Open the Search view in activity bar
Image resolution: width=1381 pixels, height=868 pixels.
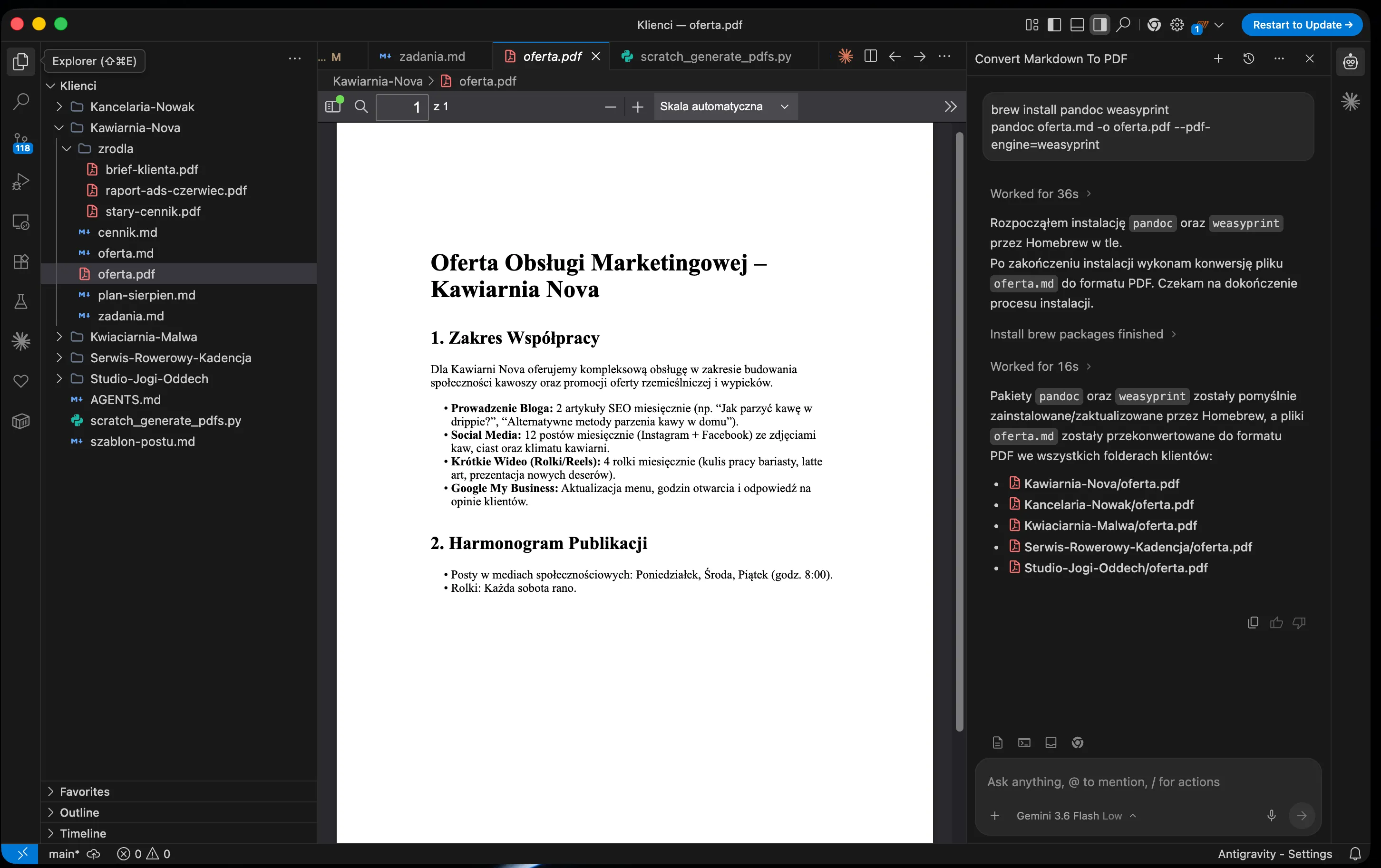point(20,101)
